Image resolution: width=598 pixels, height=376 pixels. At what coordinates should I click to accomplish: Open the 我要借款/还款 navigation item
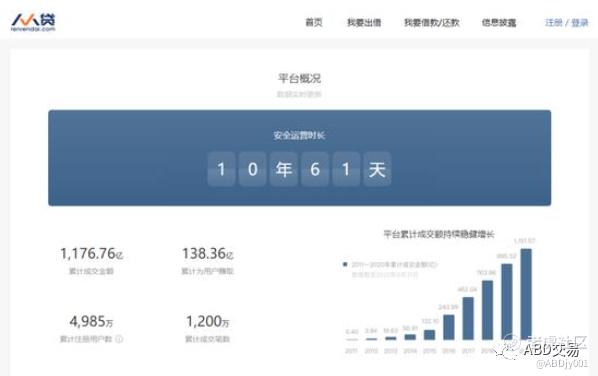click(x=431, y=22)
